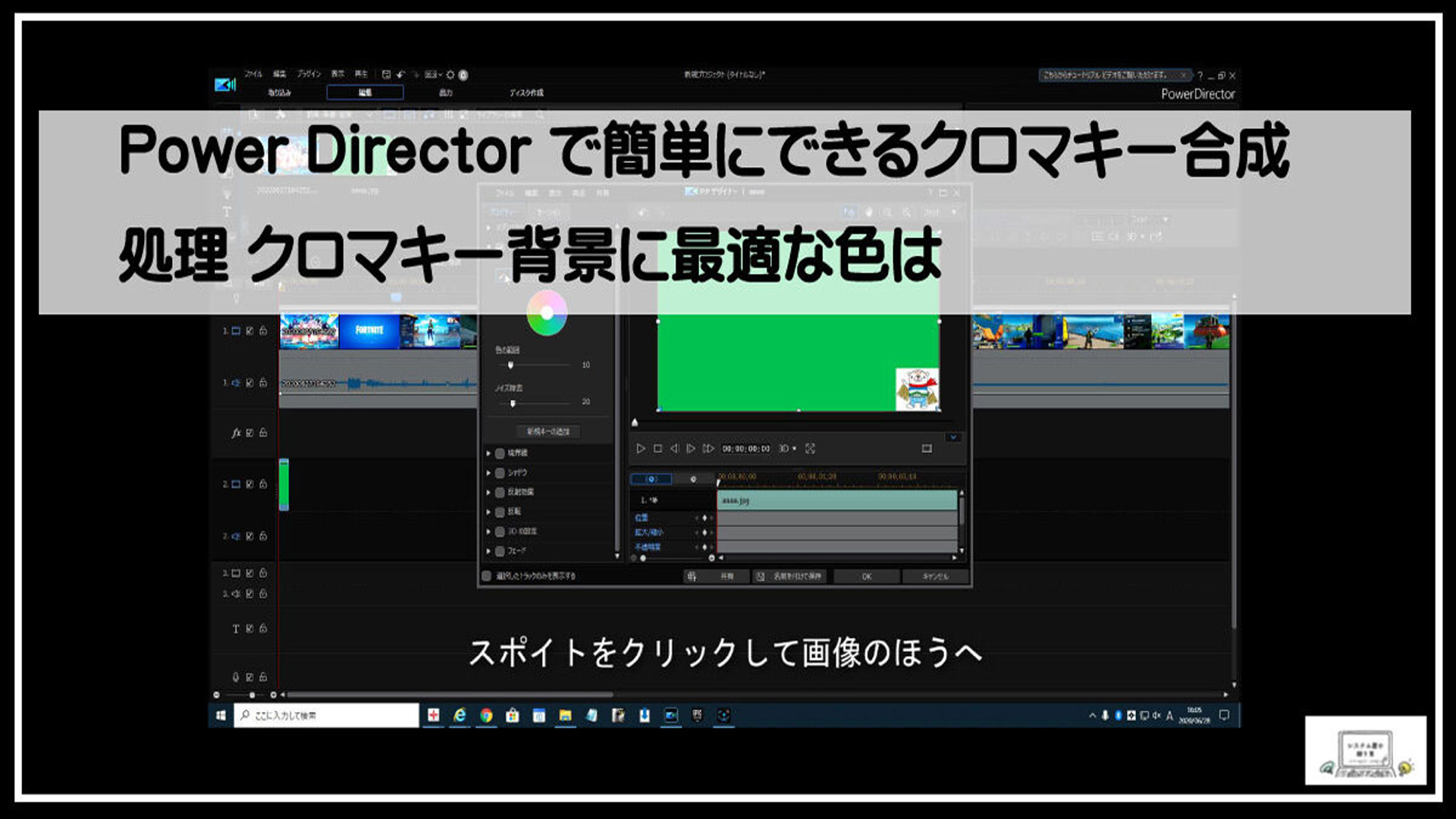
Task: Click audio track 2 speaker icon
Action: pyautogui.click(x=236, y=536)
